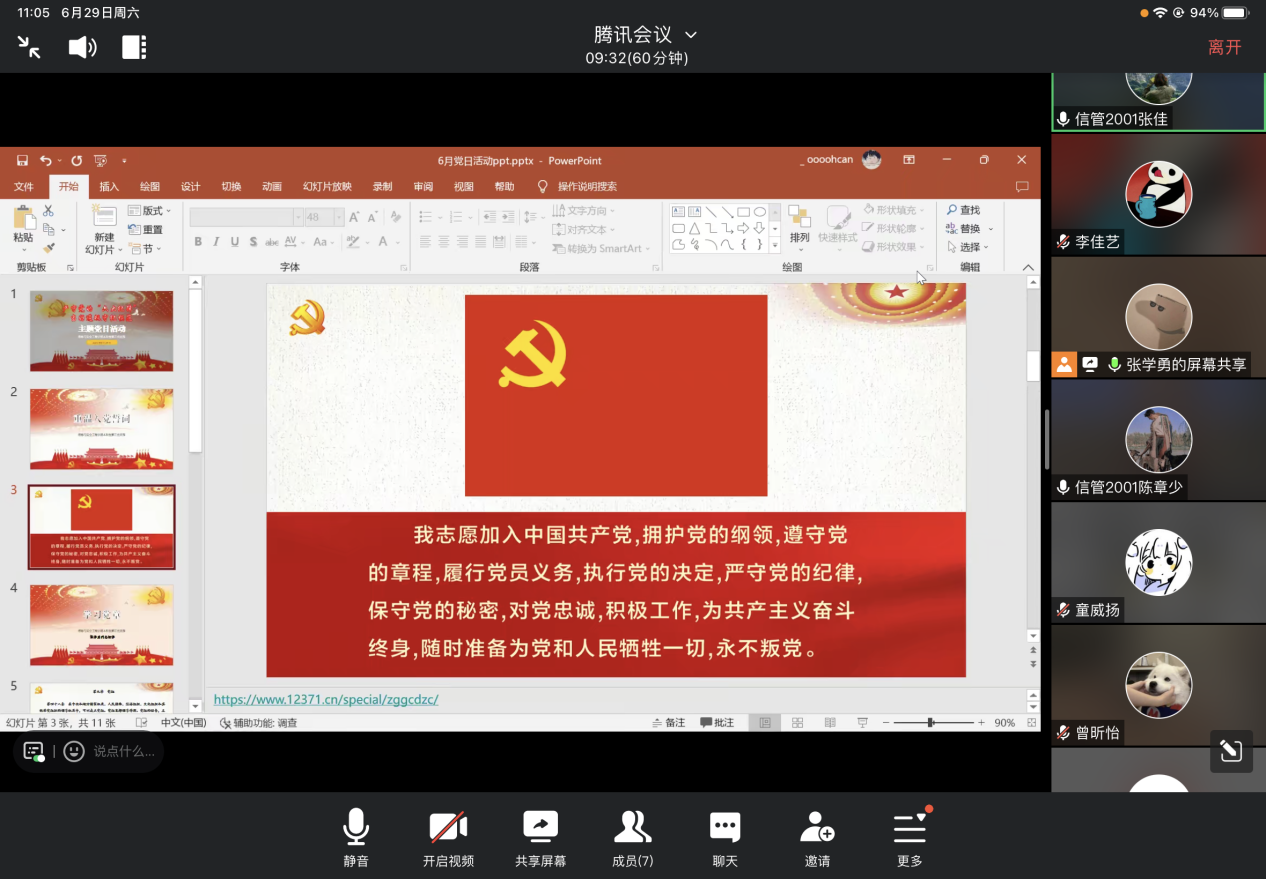Screen dimensions: 1266x879
Task: Open the 成员(7) members list
Action: tap(632, 838)
